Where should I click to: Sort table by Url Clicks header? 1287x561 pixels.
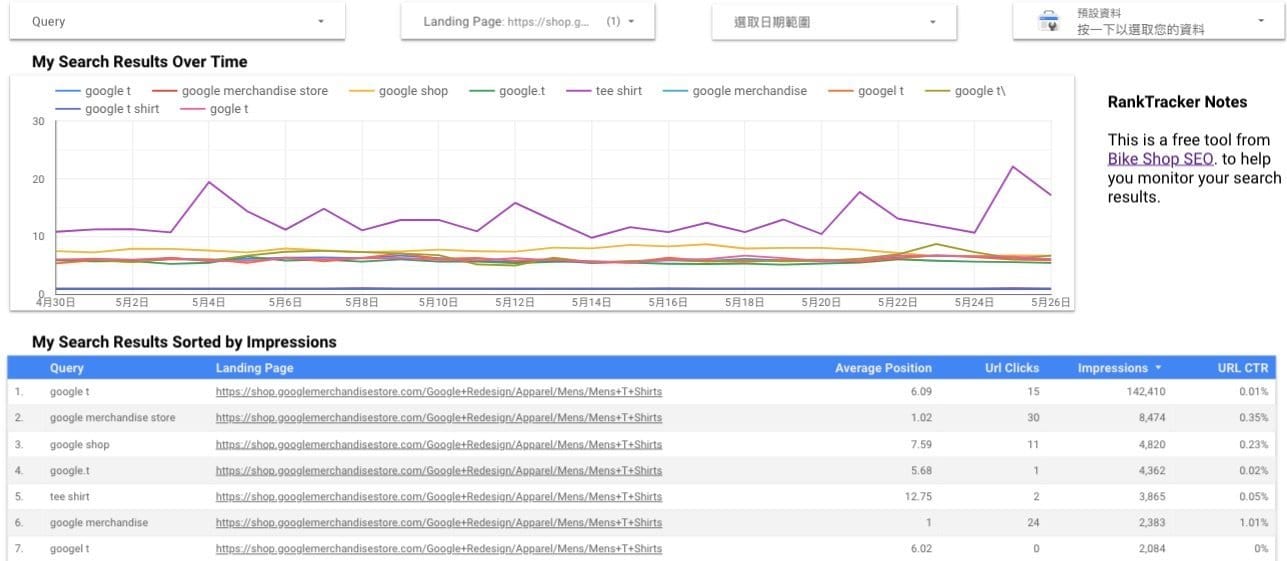1011,368
